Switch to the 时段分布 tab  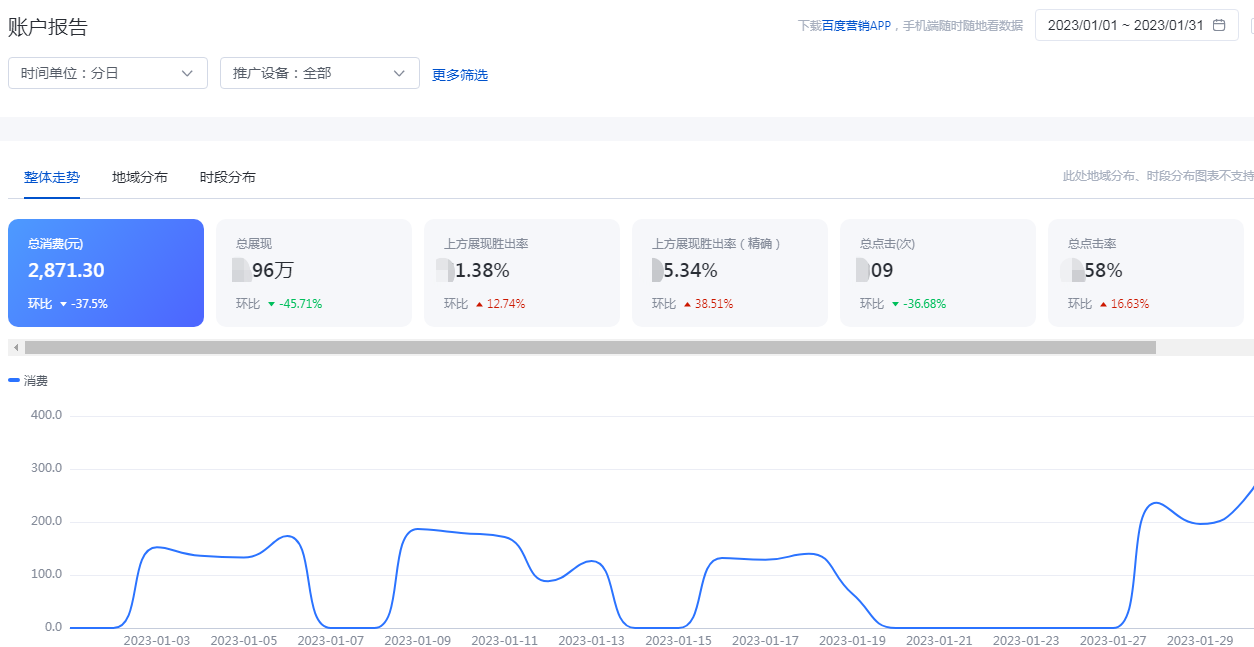point(228,177)
